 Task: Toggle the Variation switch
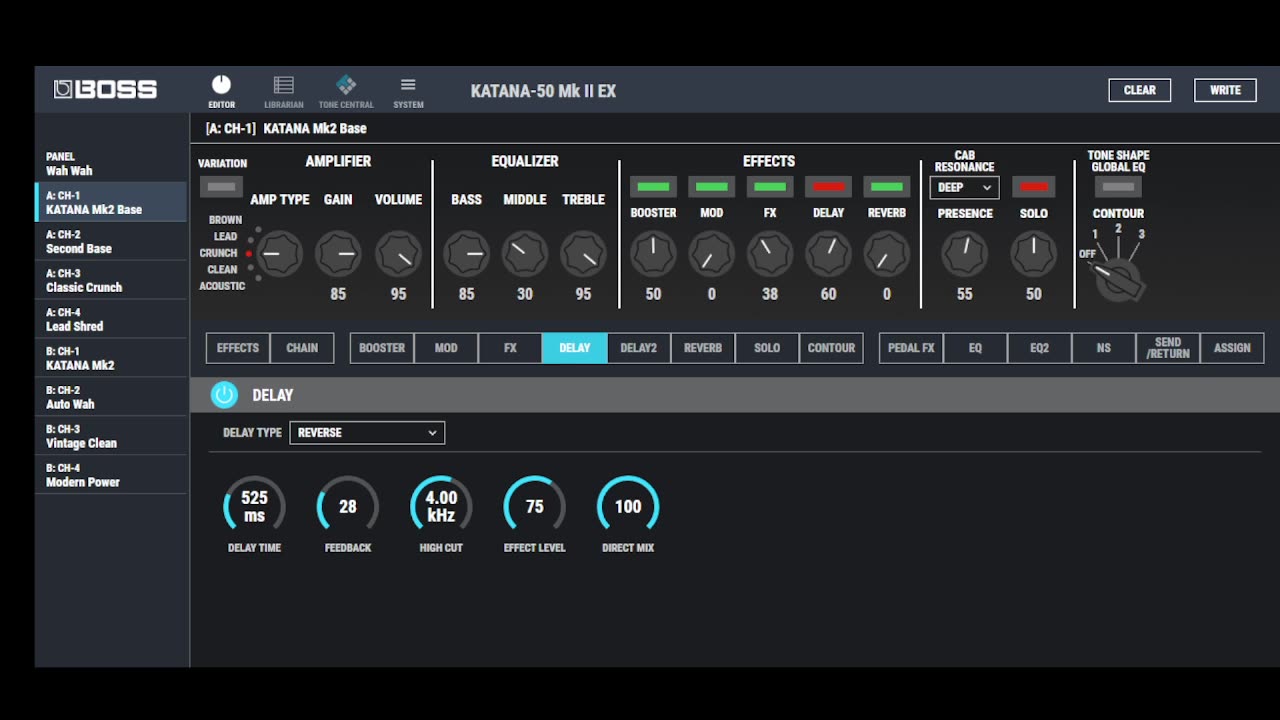tap(221, 187)
